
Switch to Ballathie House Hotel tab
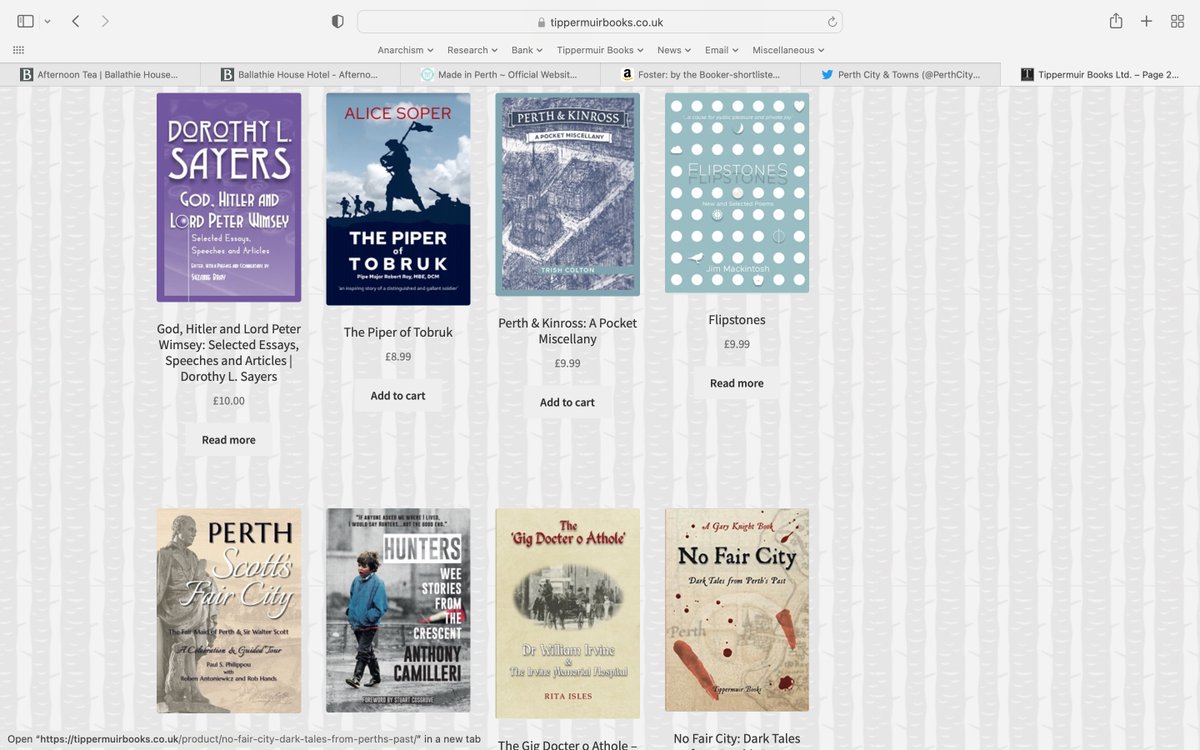[300, 74]
